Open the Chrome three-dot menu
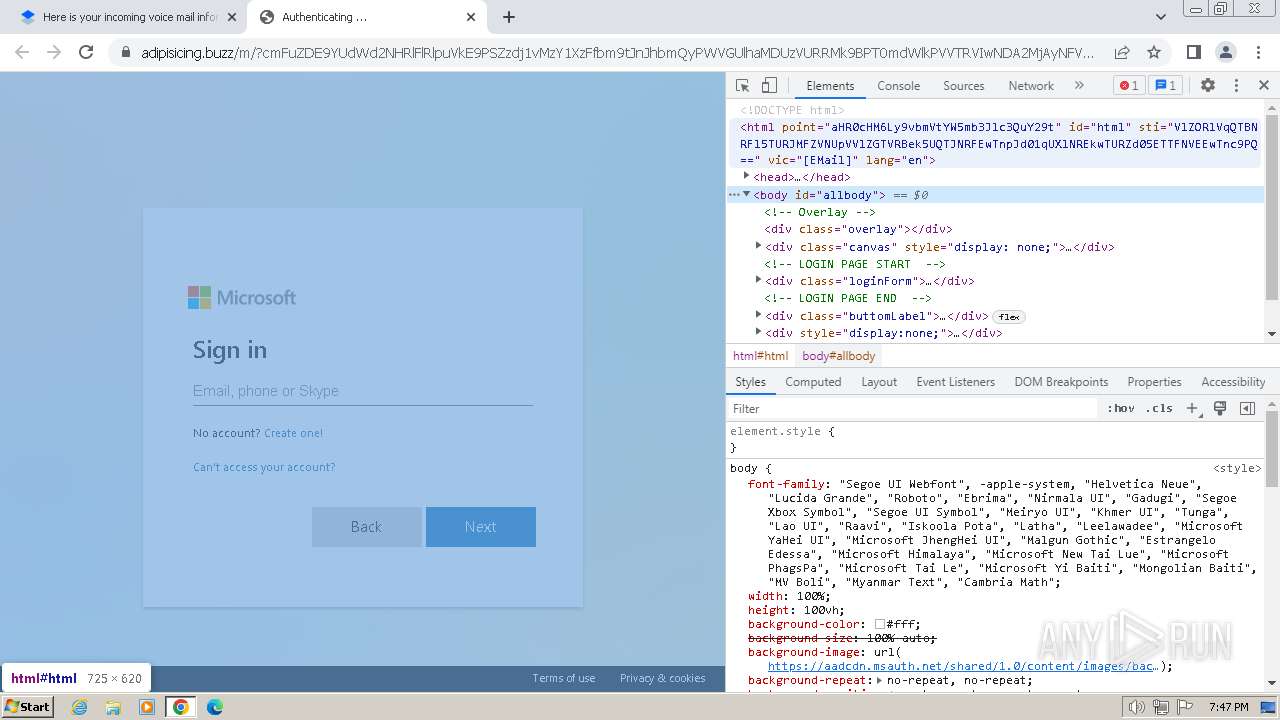This screenshot has height=720, width=1280. (x=1257, y=52)
